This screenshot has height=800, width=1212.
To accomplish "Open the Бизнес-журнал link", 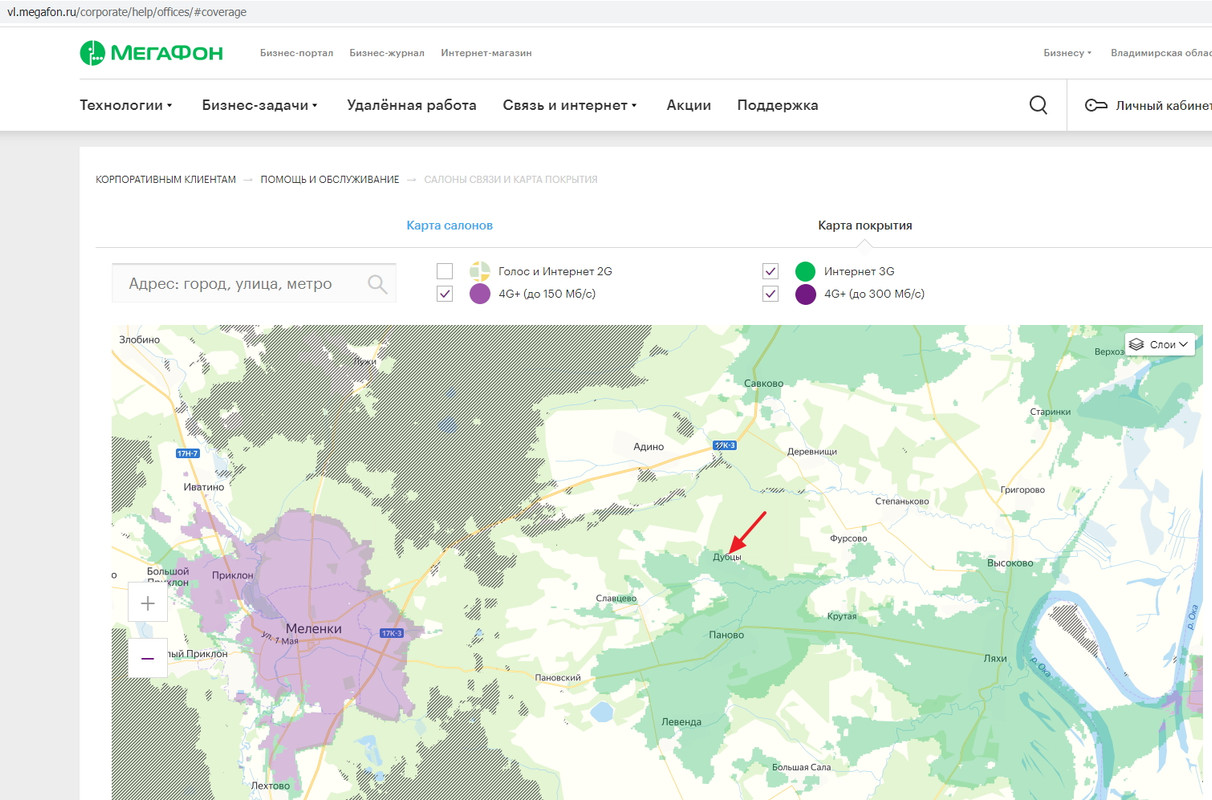I will [387, 53].
